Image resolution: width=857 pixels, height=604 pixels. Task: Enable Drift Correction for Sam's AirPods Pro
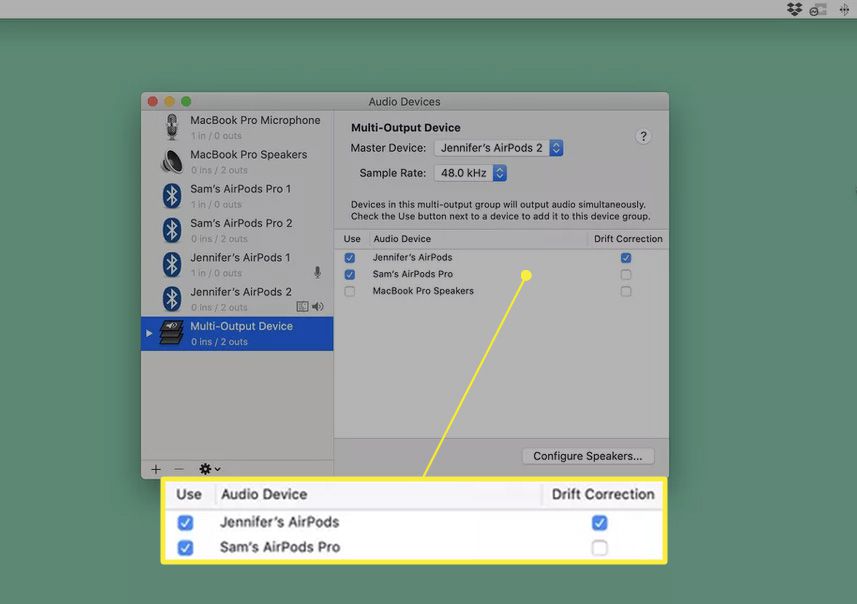[626, 274]
